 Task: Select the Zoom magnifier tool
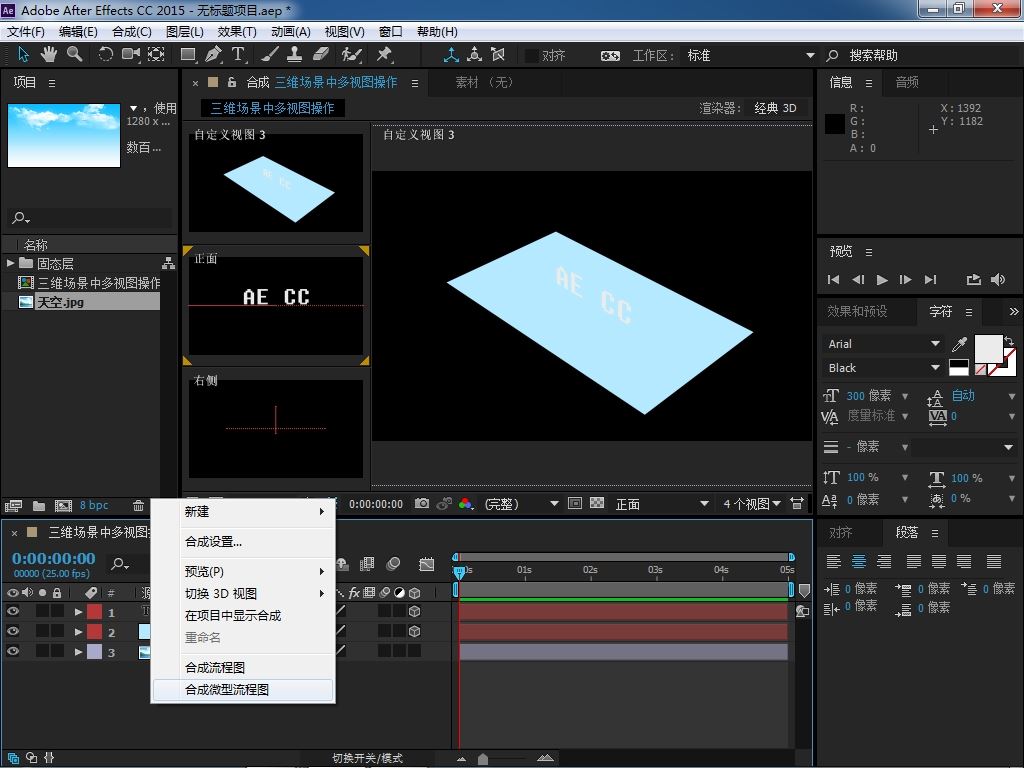(74, 55)
